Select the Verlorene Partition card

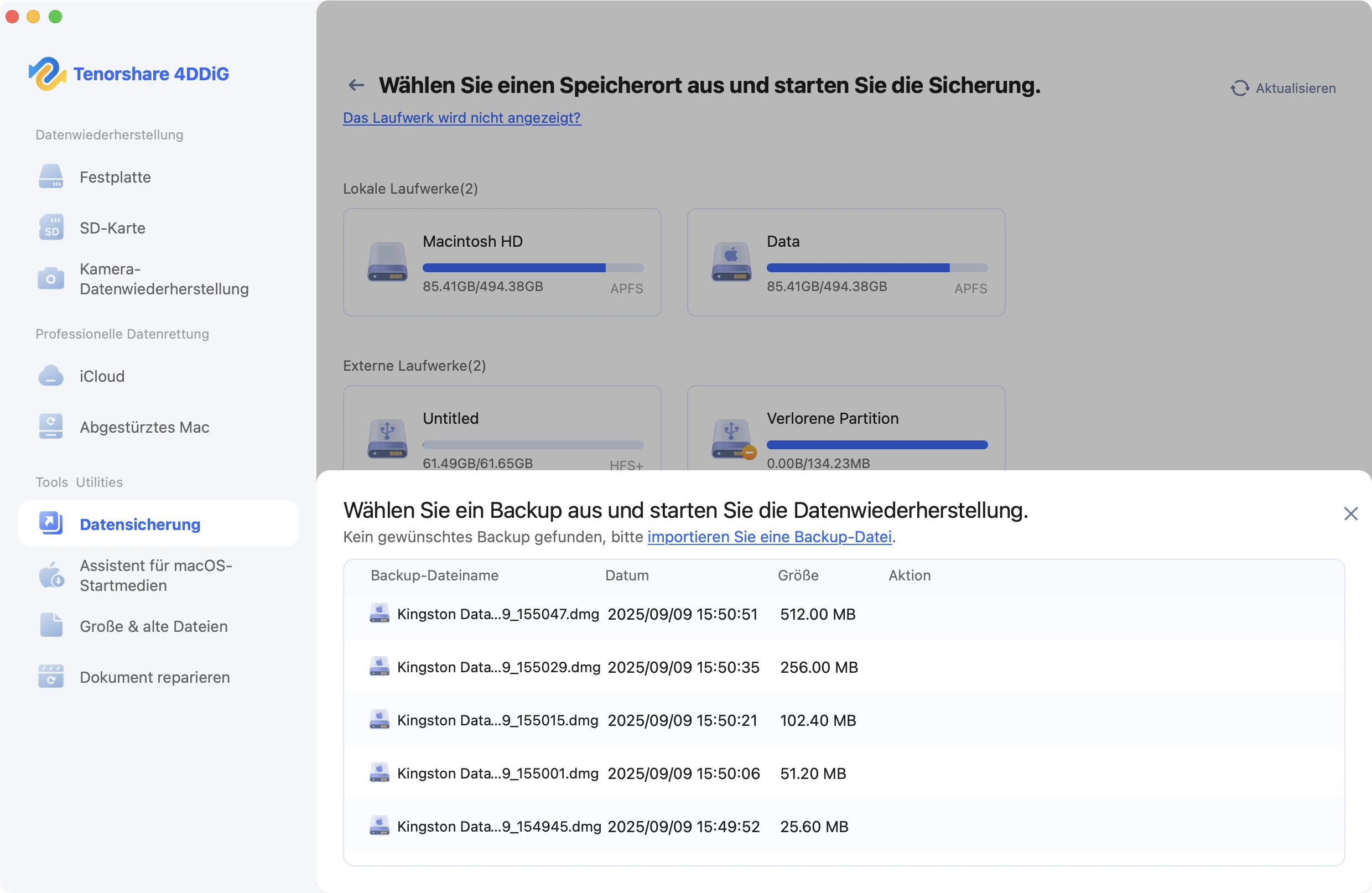pyautogui.click(x=846, y=428)
